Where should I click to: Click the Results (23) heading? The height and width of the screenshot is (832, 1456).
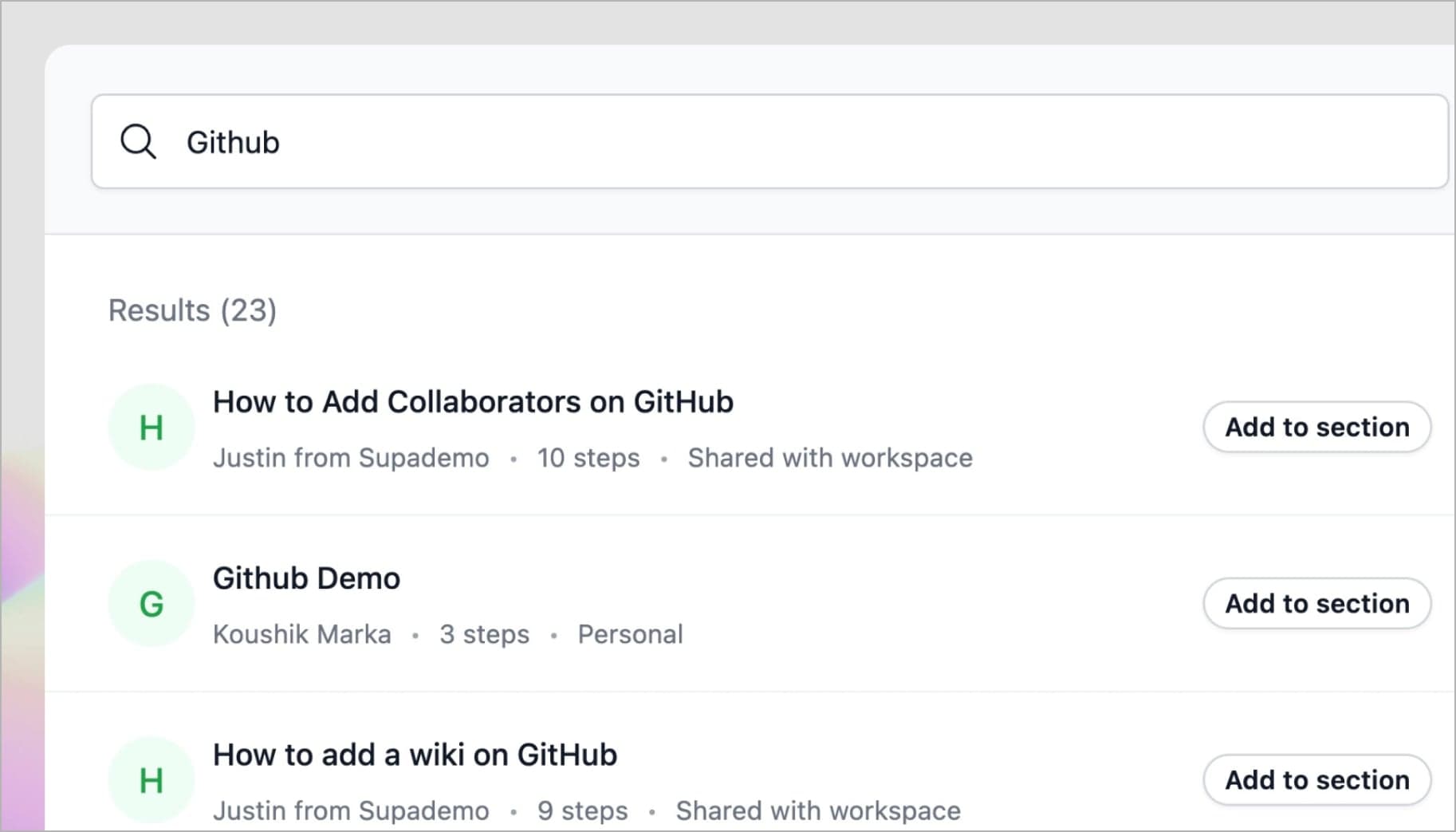click(x=192, y=310)
